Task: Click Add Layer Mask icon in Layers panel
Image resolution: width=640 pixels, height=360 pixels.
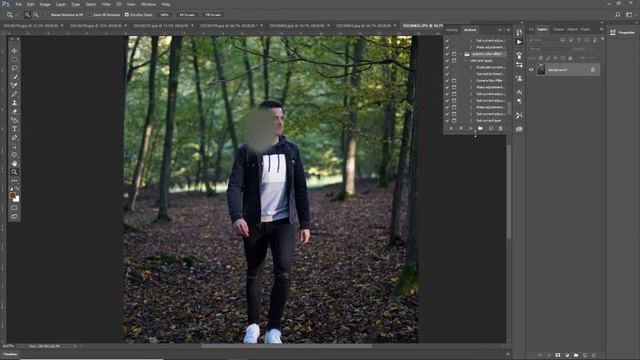Action: point(558,355)
